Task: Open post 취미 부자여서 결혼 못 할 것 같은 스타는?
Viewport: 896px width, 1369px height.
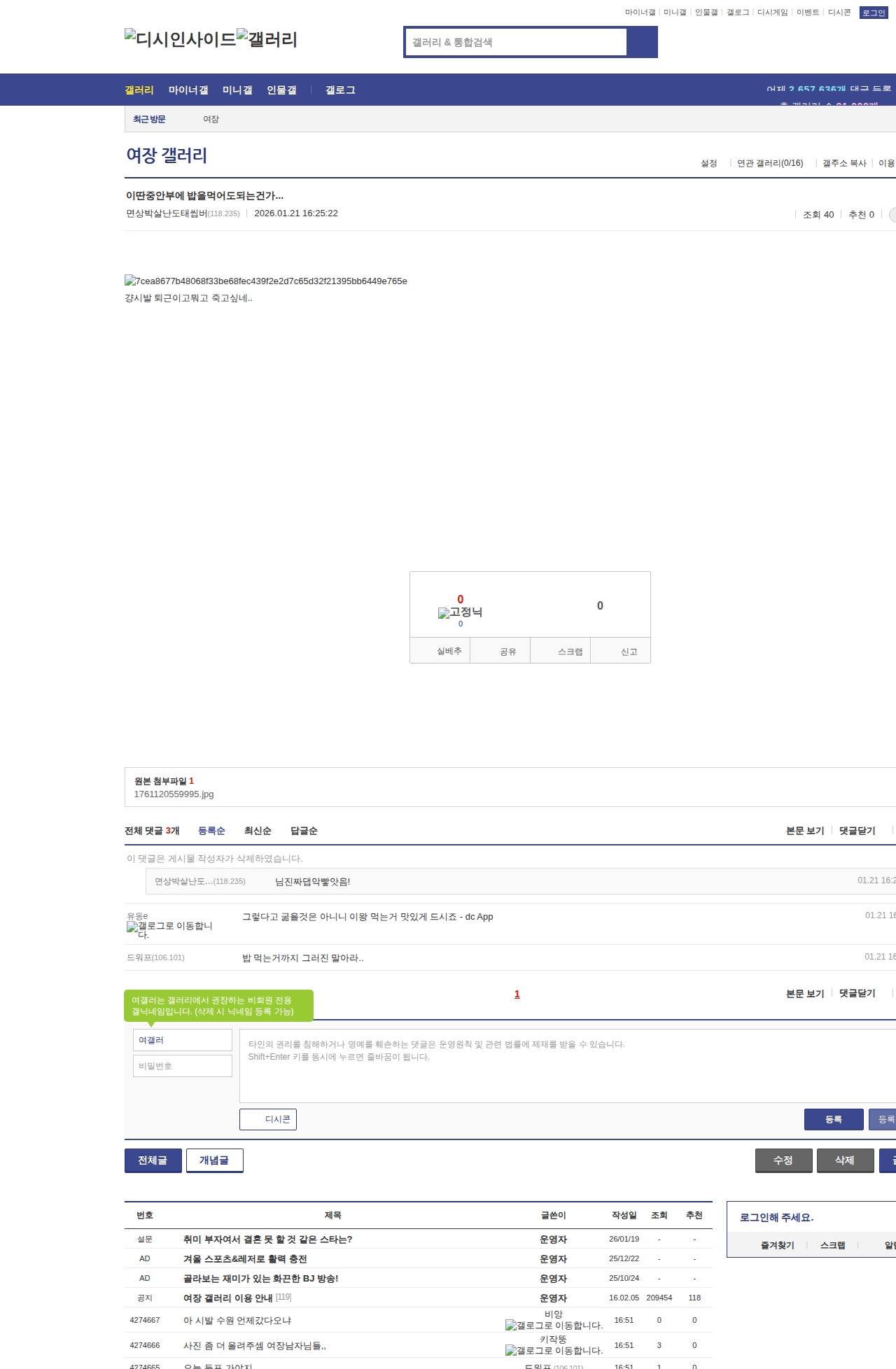Action: coord(267,1239)
